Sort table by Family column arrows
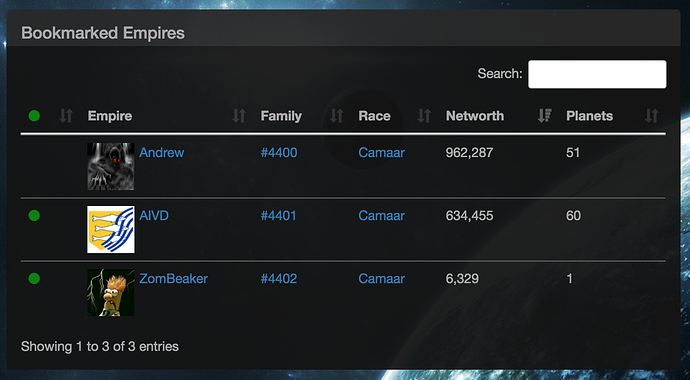The height and width of the screenshot is (380, 690). [x=337, y=116]
